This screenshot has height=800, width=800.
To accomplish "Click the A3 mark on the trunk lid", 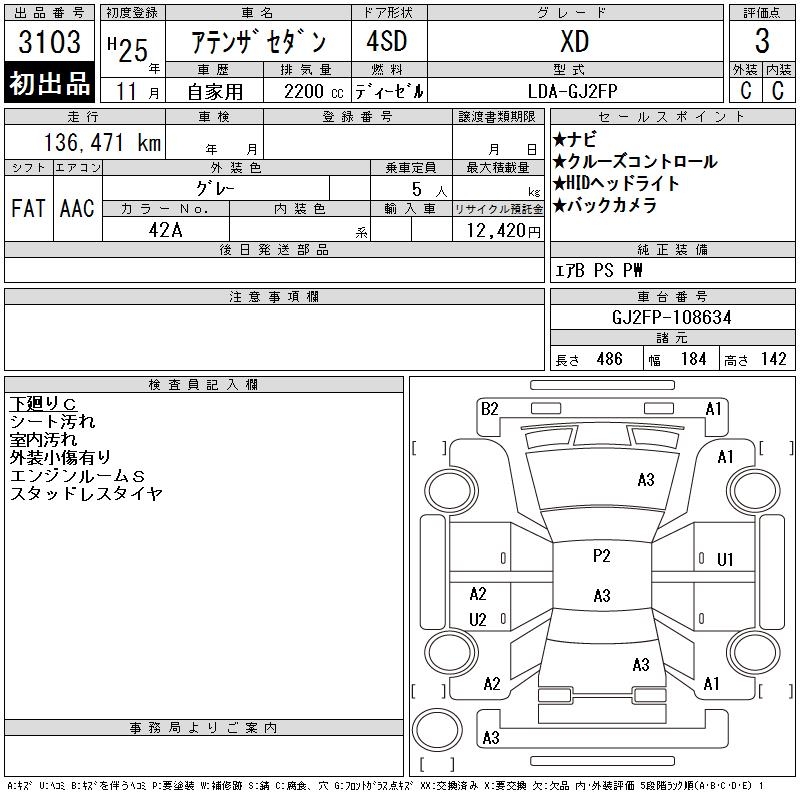I will pyautogui.click(x=641, y=664).
